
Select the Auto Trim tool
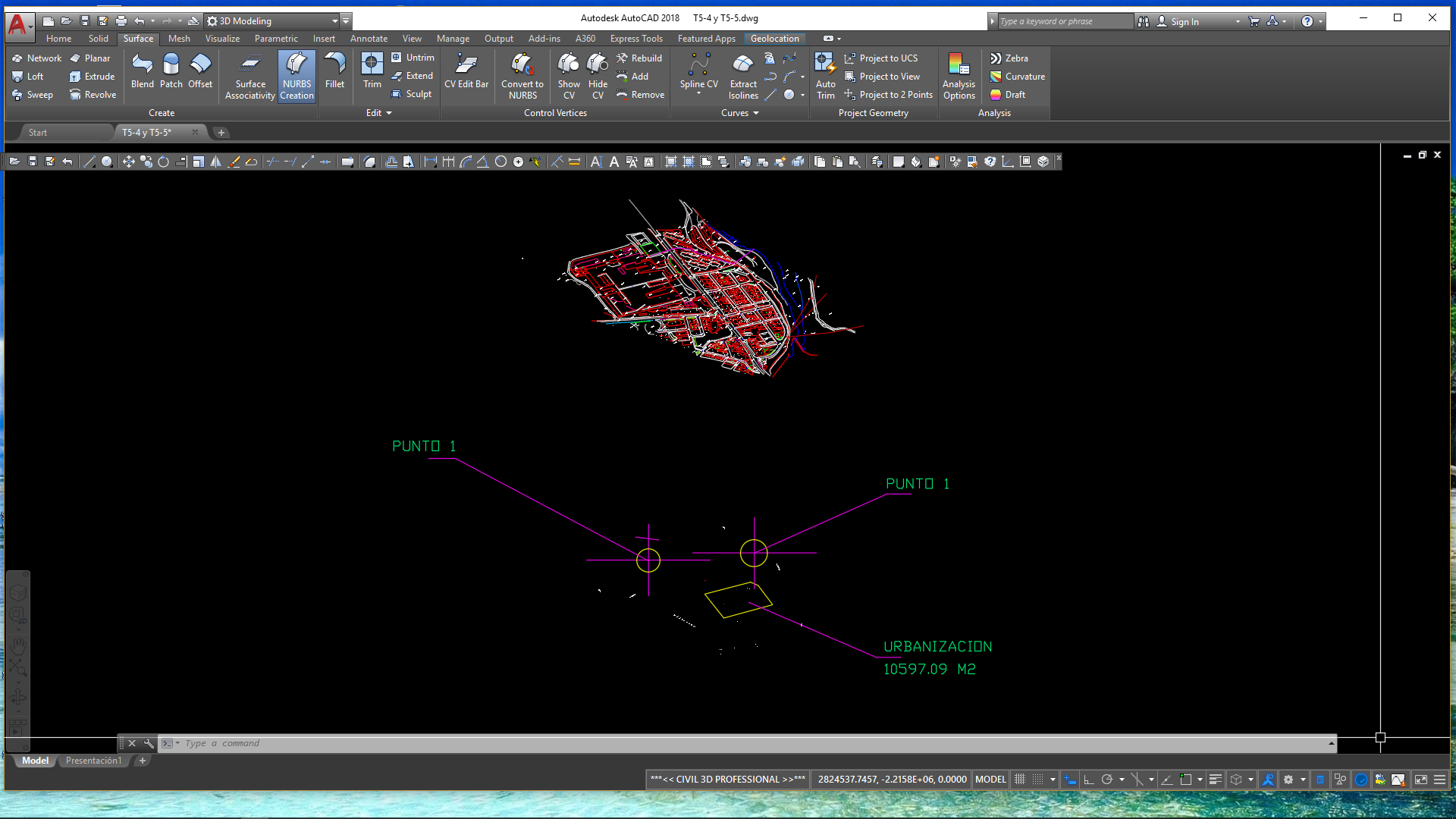tap(825, 76)
